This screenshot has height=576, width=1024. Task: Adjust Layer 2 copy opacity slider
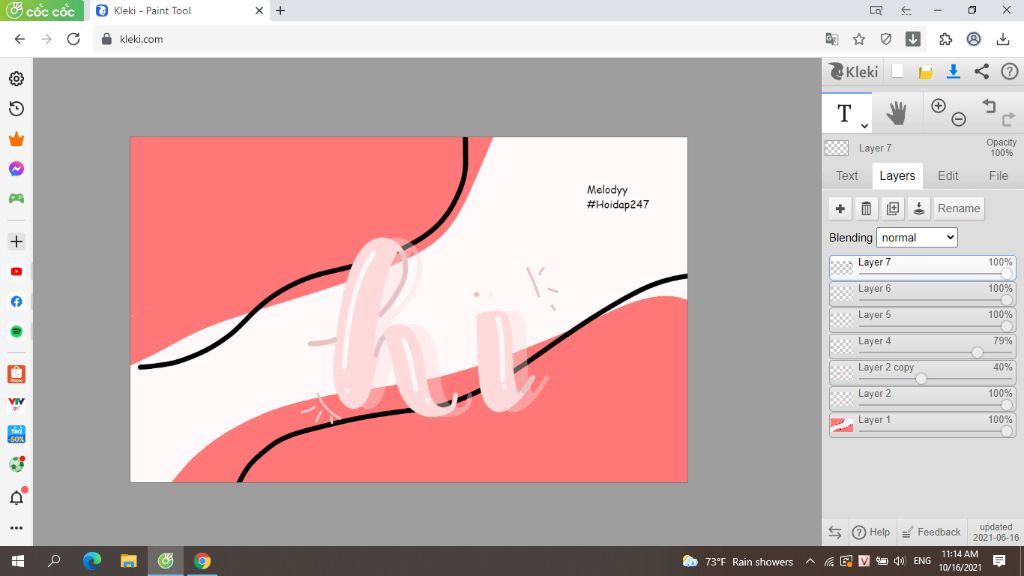click(x=921, y=379)
